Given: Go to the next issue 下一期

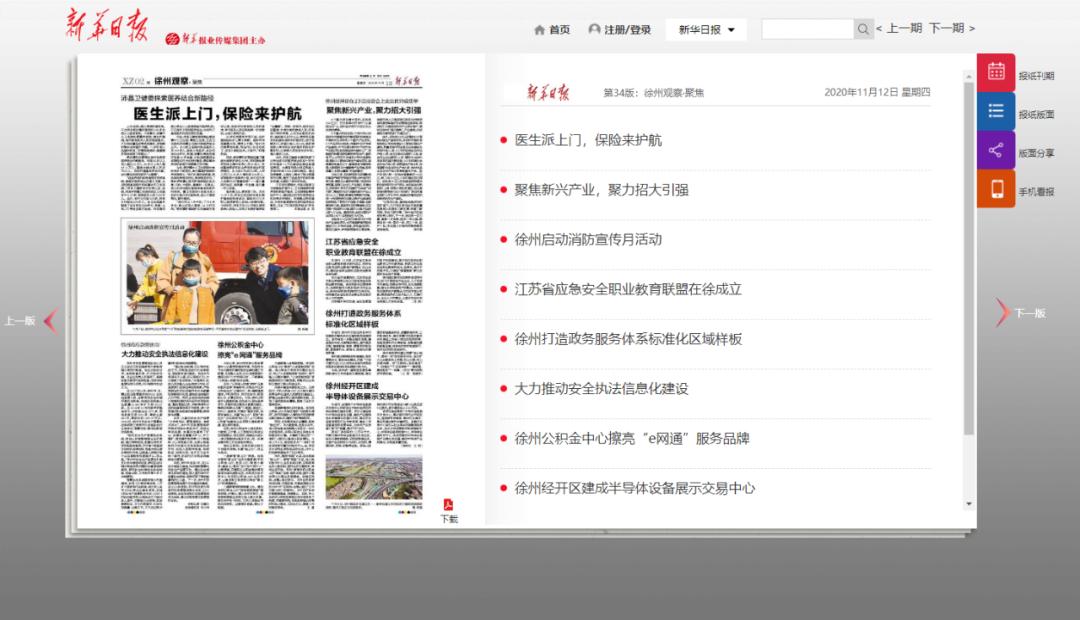Looking at the screenshot, I should (x=951, y=29).
